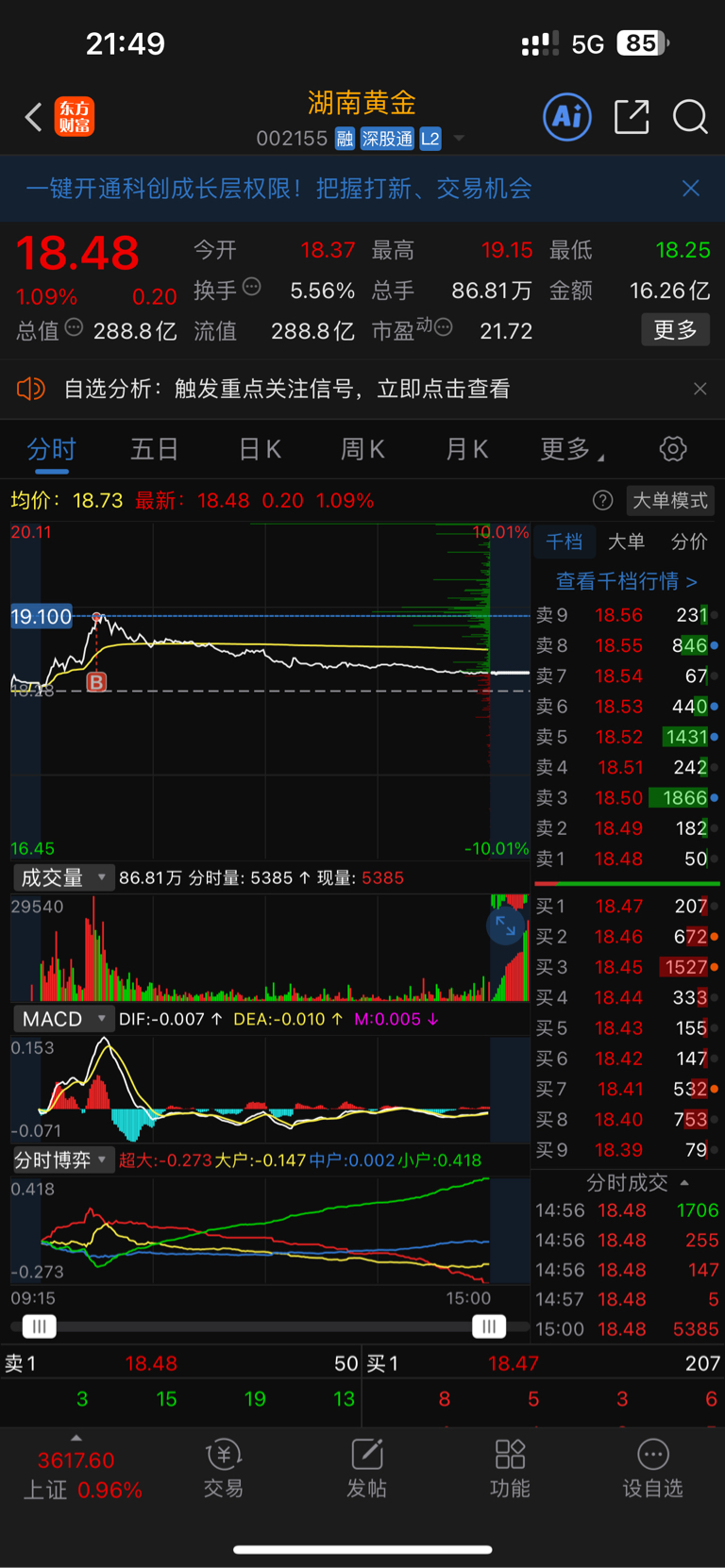This screenshot has height=1568, width=725.
Task: Switch to the 周K tab
Action: point(362,450)
